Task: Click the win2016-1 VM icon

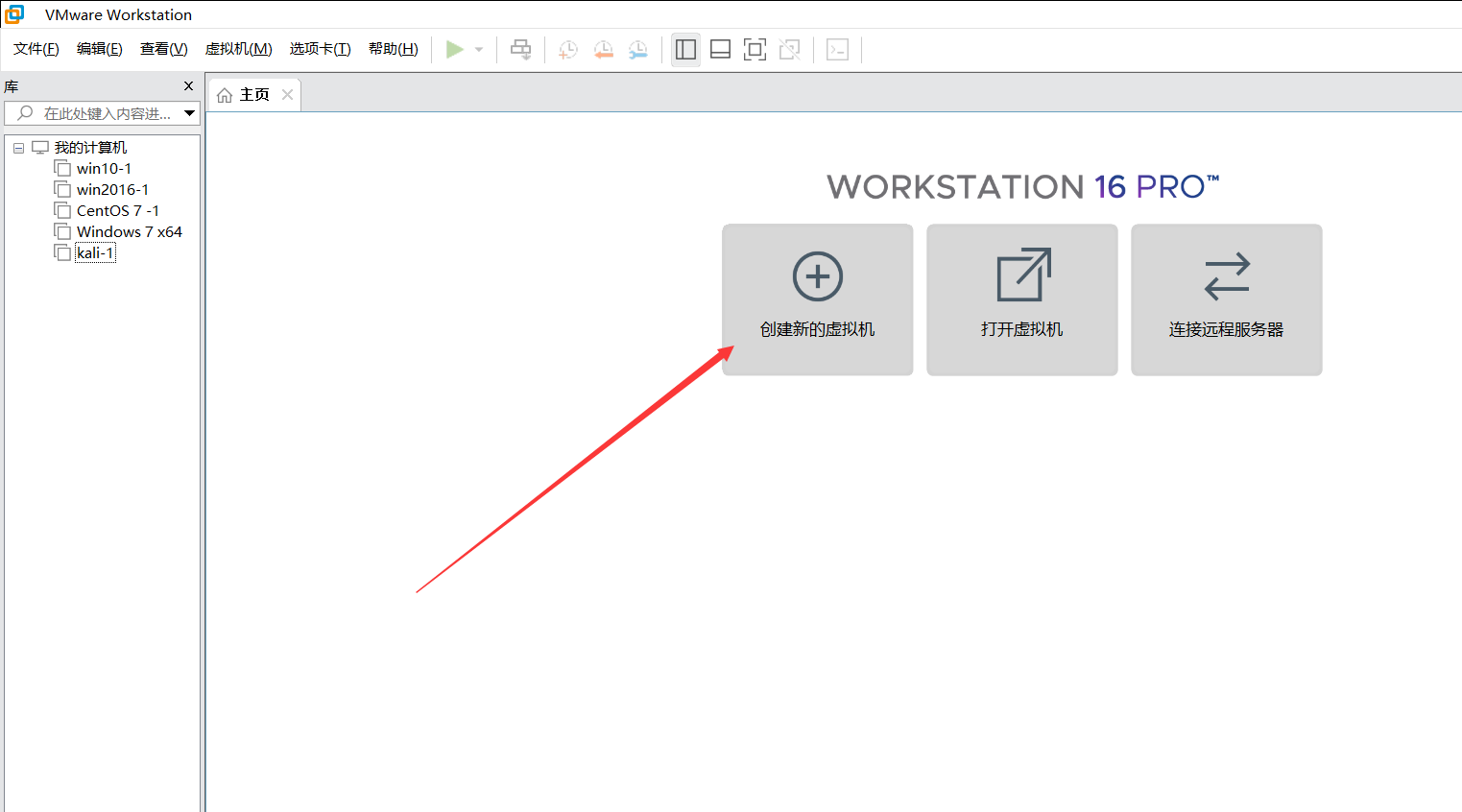Action: coord(62,189)
